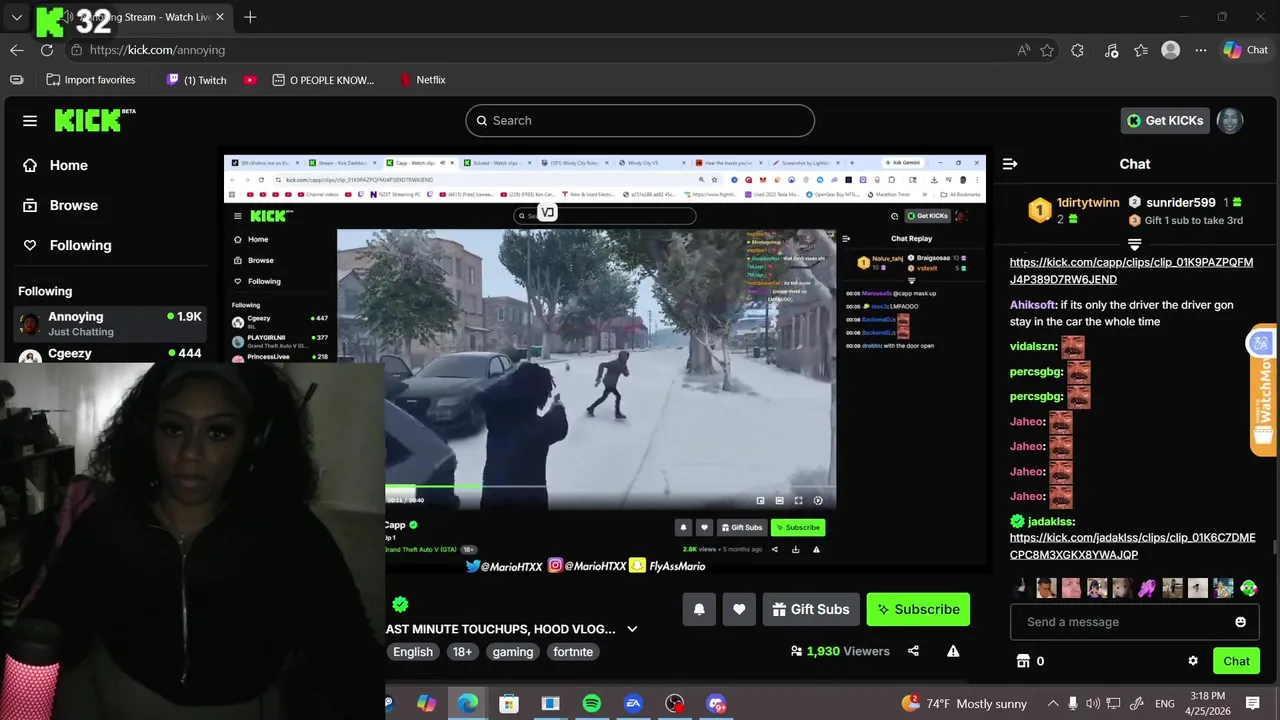Toggle follow with the heart button
This screenshot has width=1280, height=720.
coord(739,609)
